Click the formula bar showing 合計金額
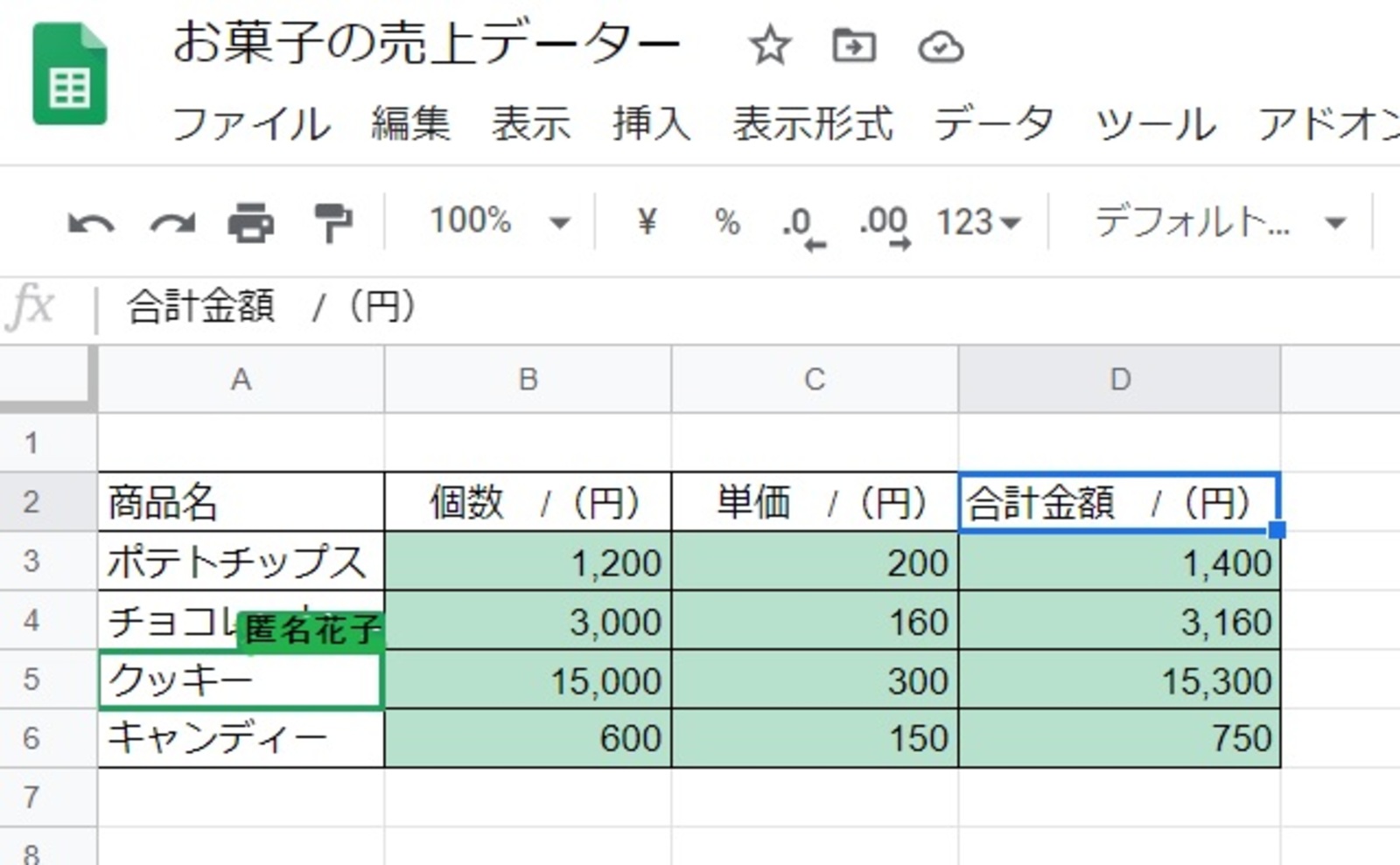 click(748, 307)
